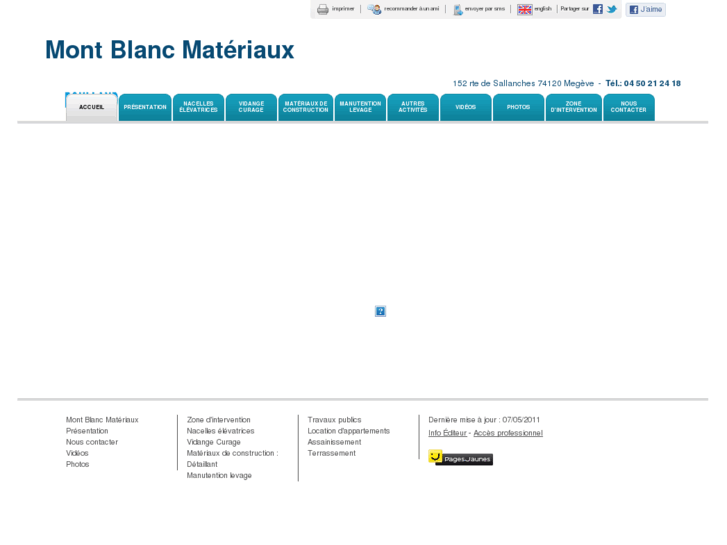The height and width of the screenshot is (545, 727).
Task: Open the Info Éditeur link
Action: click(x=447, y=433)
